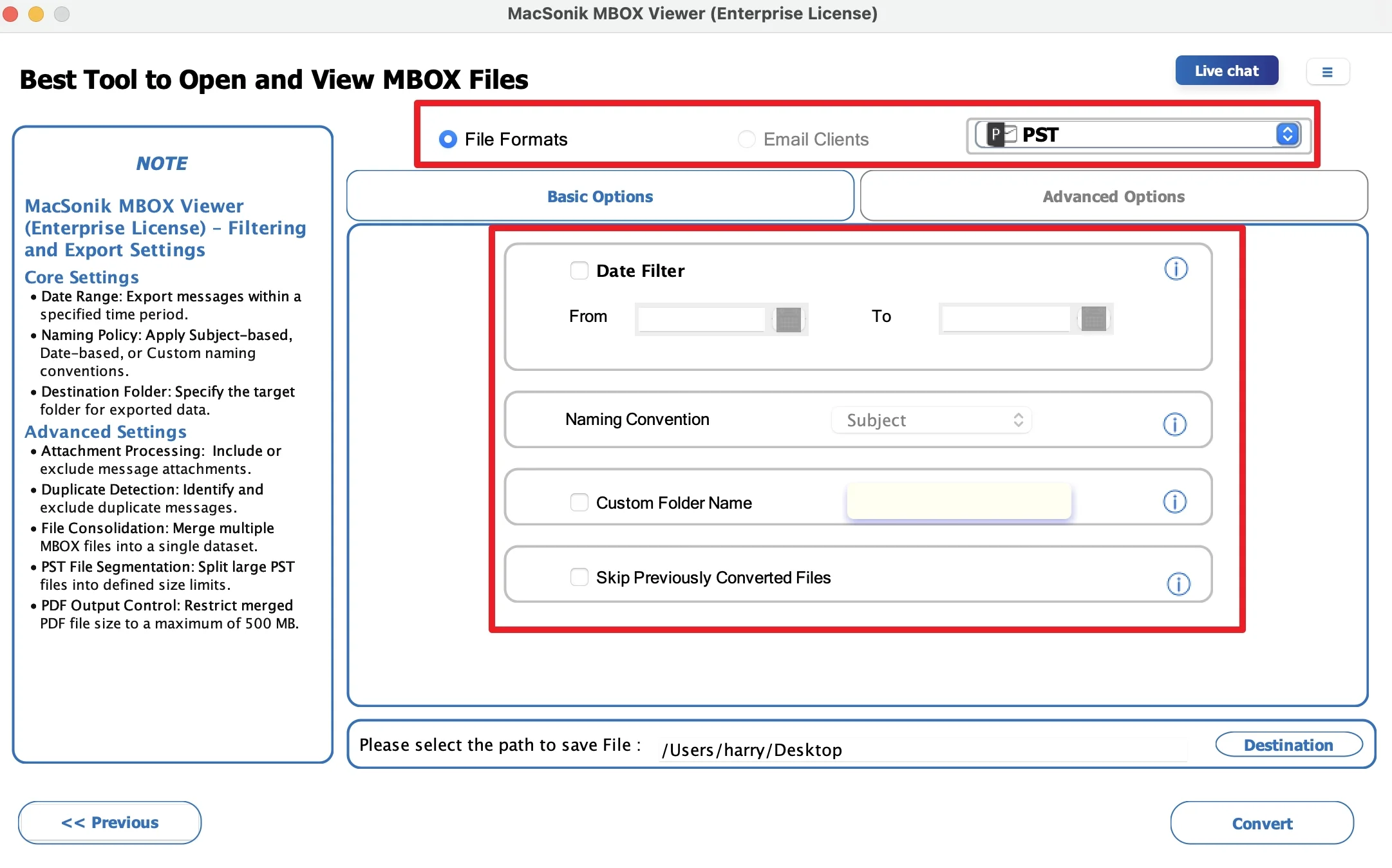
Task: Check Skip Previously Converted Files
Action: point(579,577)
